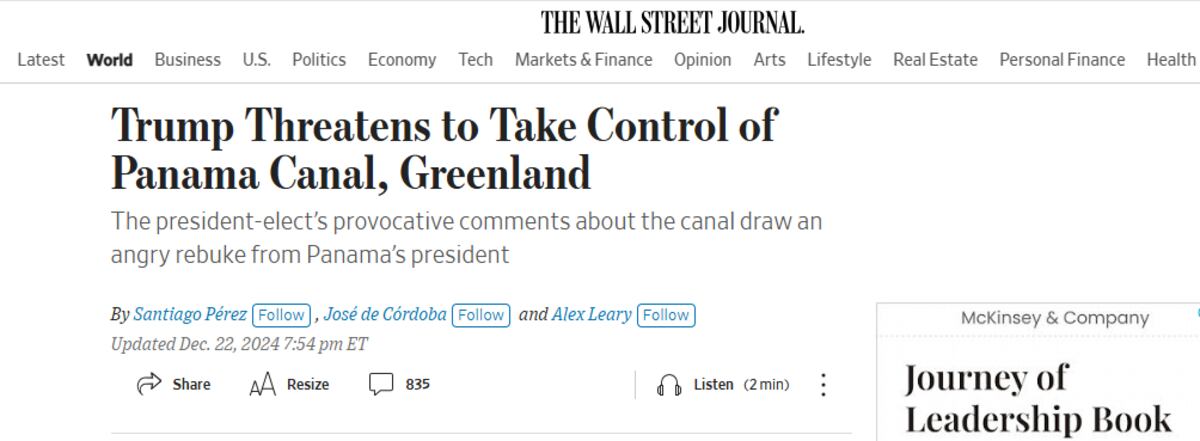This screenshot has width=1200, height=441.
Task: Open José de Córdoba author link
Action: point(385,315)
